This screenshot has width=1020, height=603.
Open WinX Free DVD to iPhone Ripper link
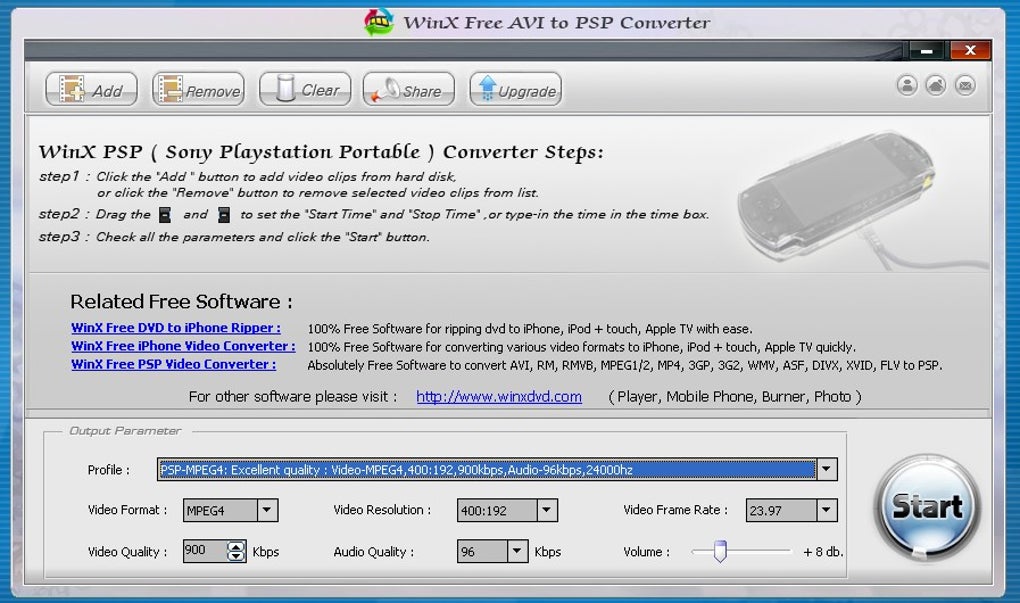[176, 328]
